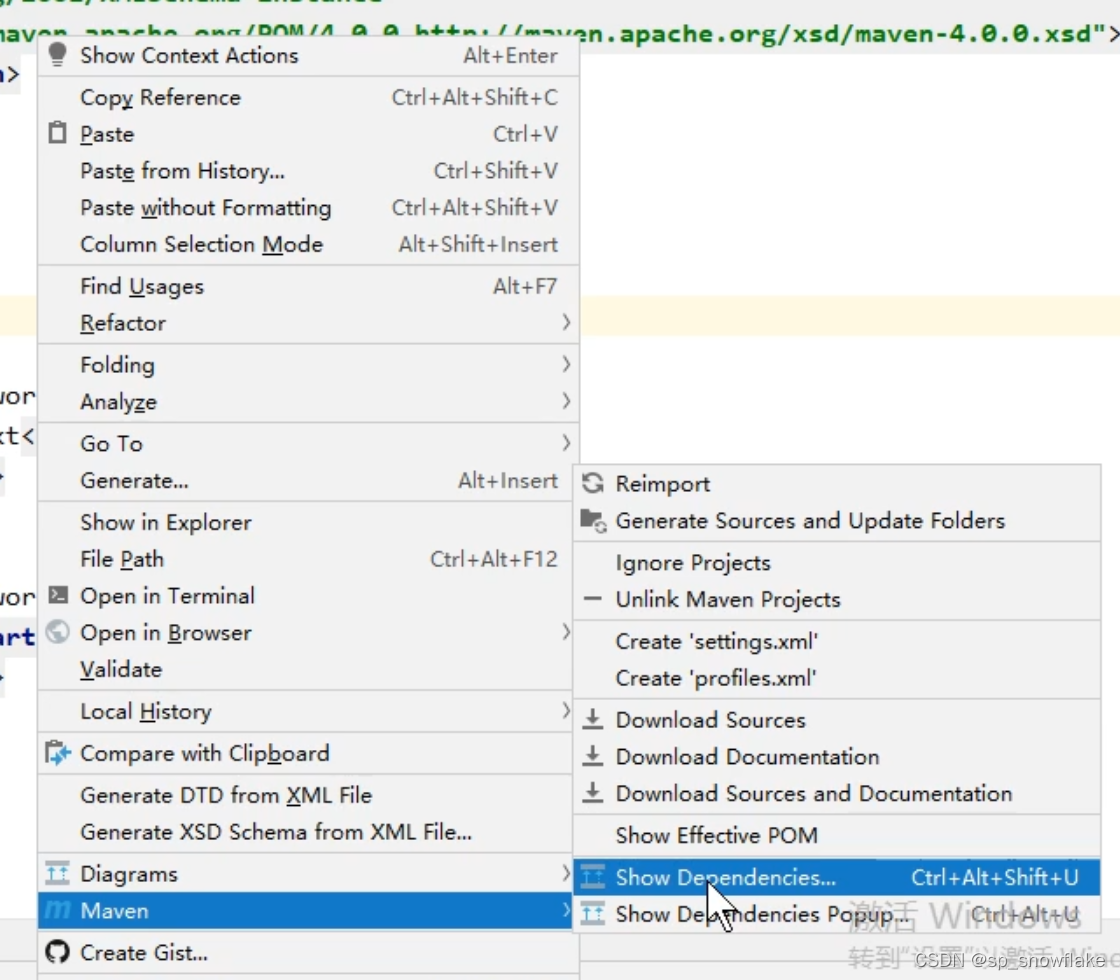Click the Paste clipboard icon
Image resolution: width=1120 pixels, height=980 pixels.
[58, 133]
